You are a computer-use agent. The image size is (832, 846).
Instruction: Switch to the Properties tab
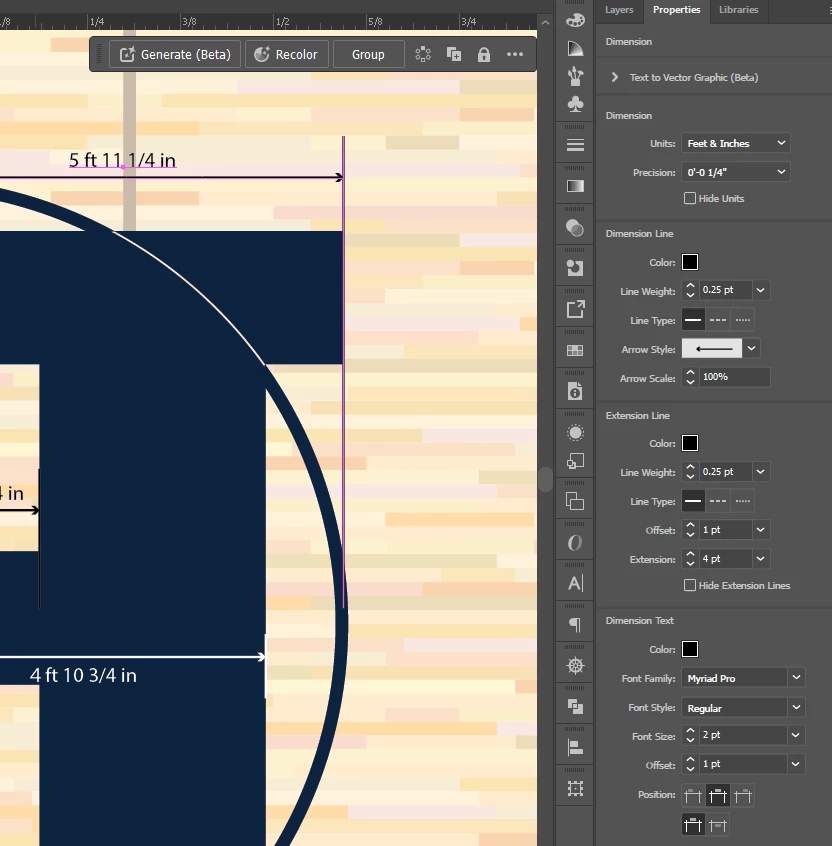tap(677, 10)
